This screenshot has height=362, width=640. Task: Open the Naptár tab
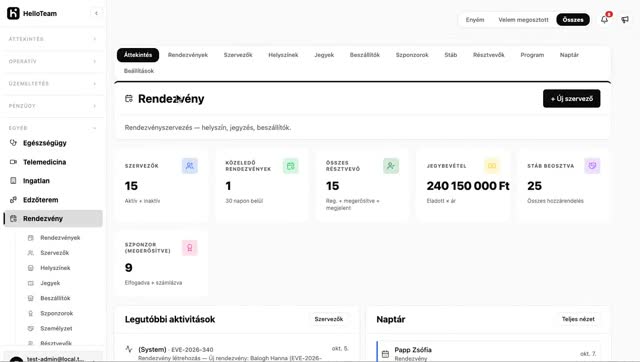[569, 55]
